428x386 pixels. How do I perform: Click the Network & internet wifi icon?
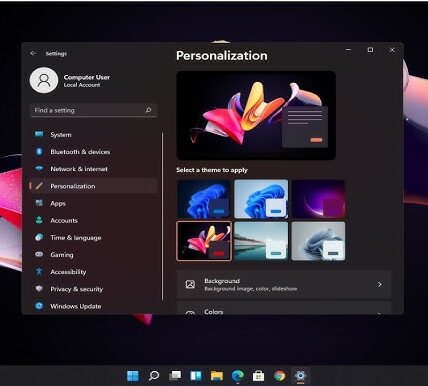(x=39, y=169)
